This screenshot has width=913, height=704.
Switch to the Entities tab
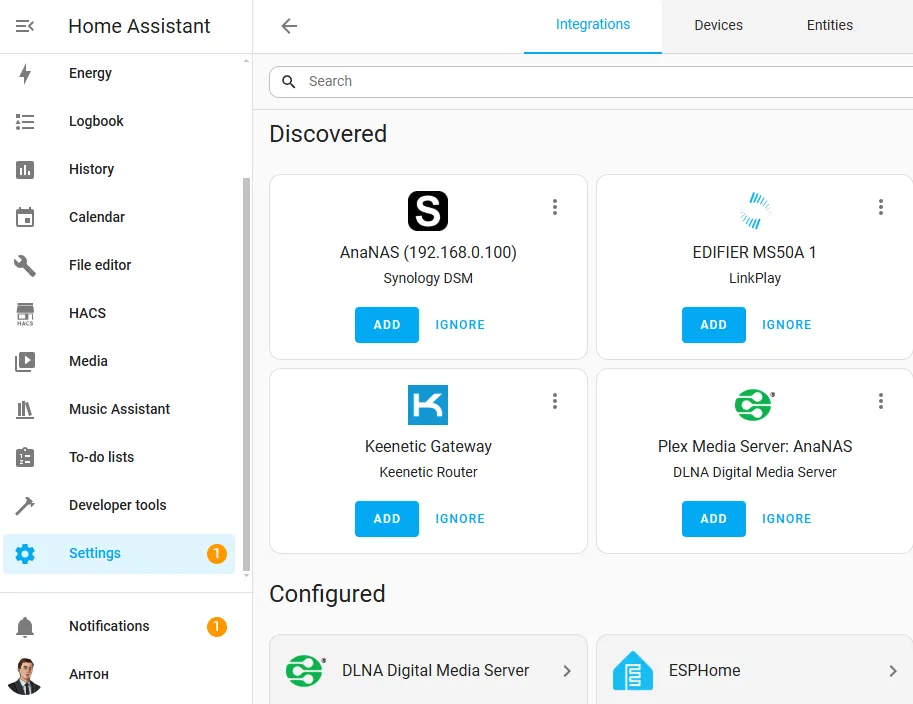830,25
